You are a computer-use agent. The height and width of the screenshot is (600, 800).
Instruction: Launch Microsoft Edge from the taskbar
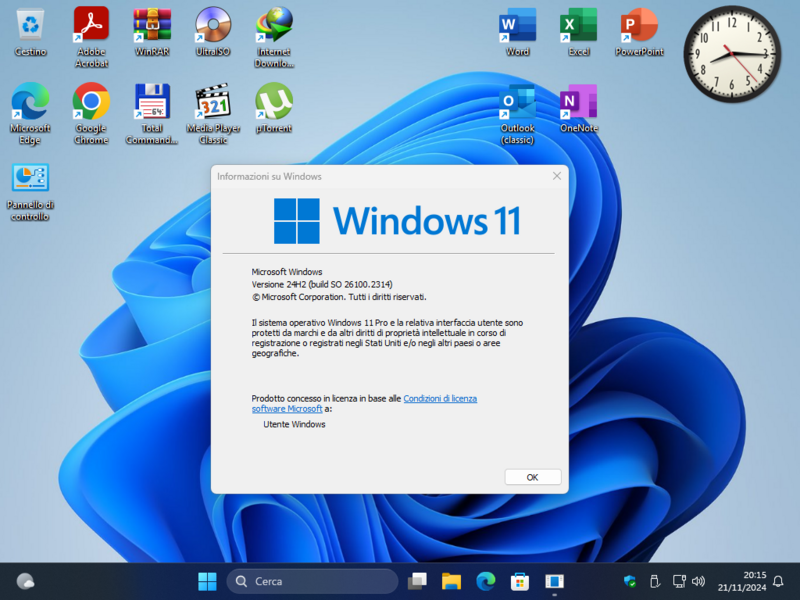pos(485,581)
